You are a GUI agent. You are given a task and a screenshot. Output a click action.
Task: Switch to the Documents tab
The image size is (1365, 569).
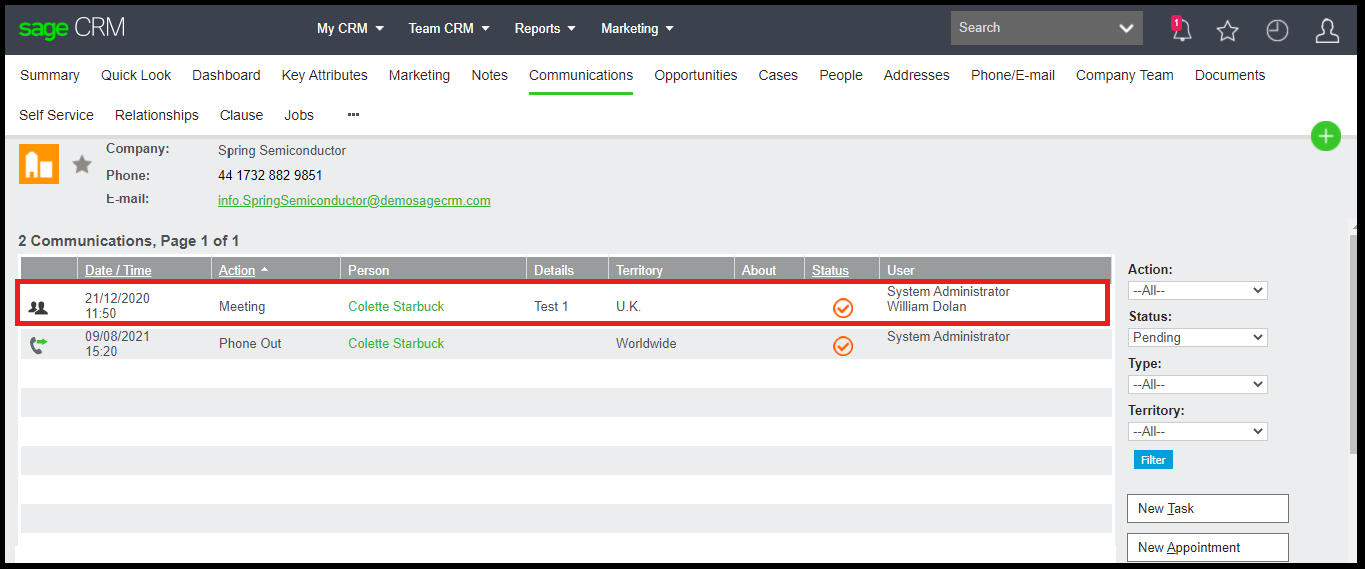[1230, 75]
